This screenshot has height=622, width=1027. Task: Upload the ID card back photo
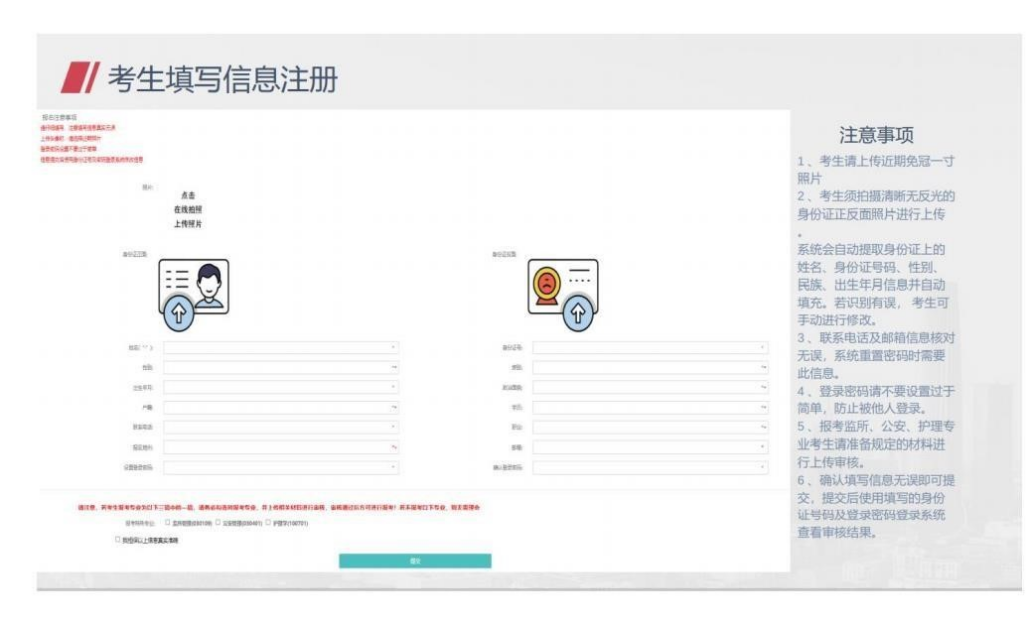pyautogui.click(x=562, y=289)
